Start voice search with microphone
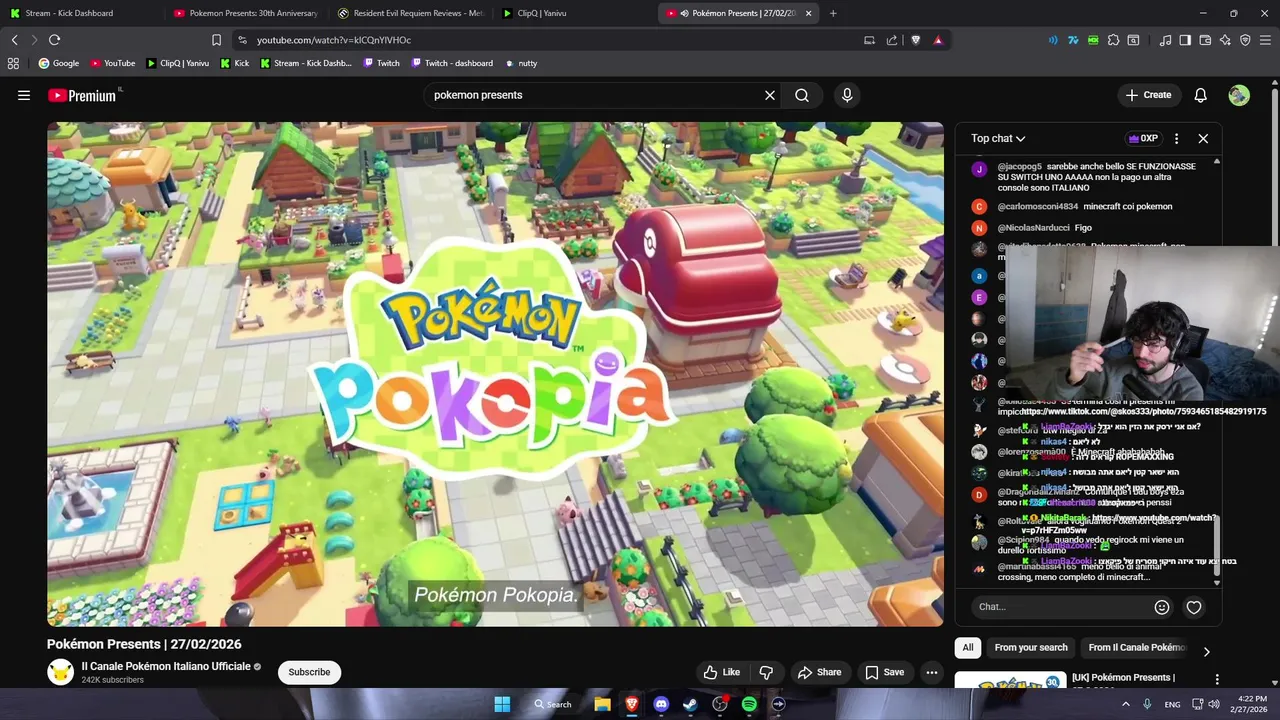 pyautogui.click(x=847, y=95)
